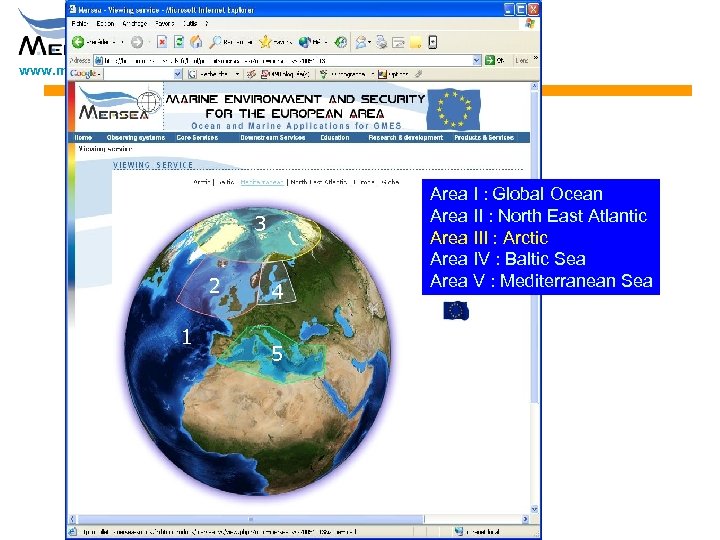
Task: Click the vertical scrollbar down arrow
Action: click(534, 509)
